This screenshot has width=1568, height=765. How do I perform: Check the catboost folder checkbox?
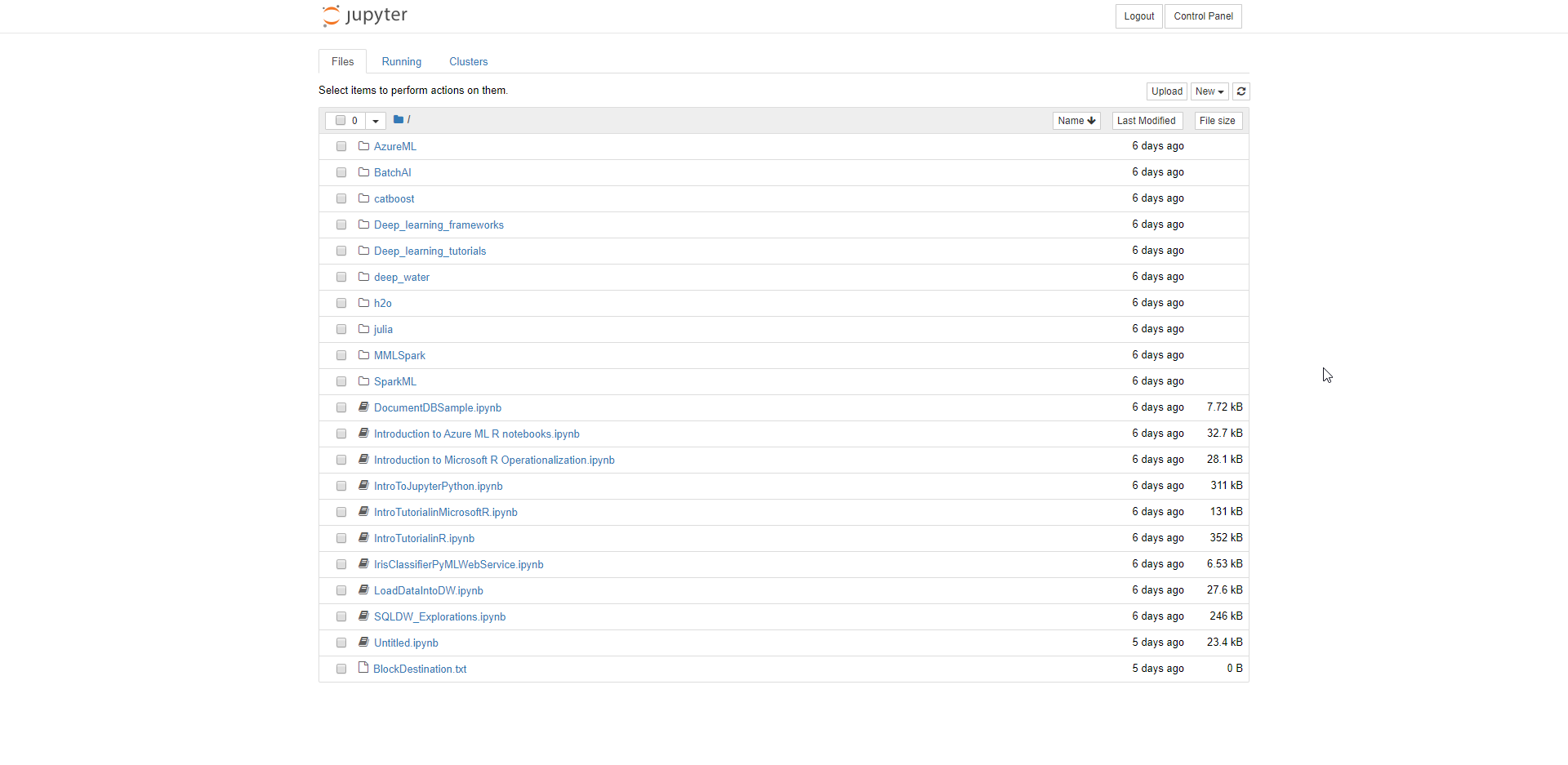click(341, 199)
